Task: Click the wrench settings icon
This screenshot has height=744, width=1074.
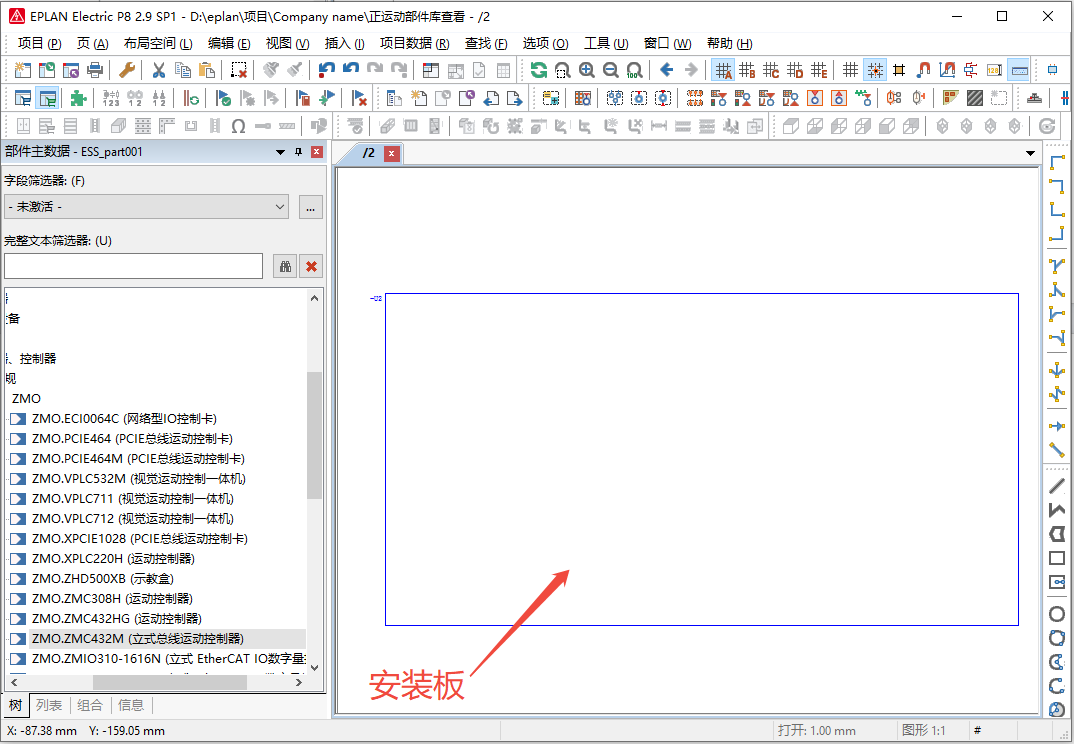Action: (126, 70)
